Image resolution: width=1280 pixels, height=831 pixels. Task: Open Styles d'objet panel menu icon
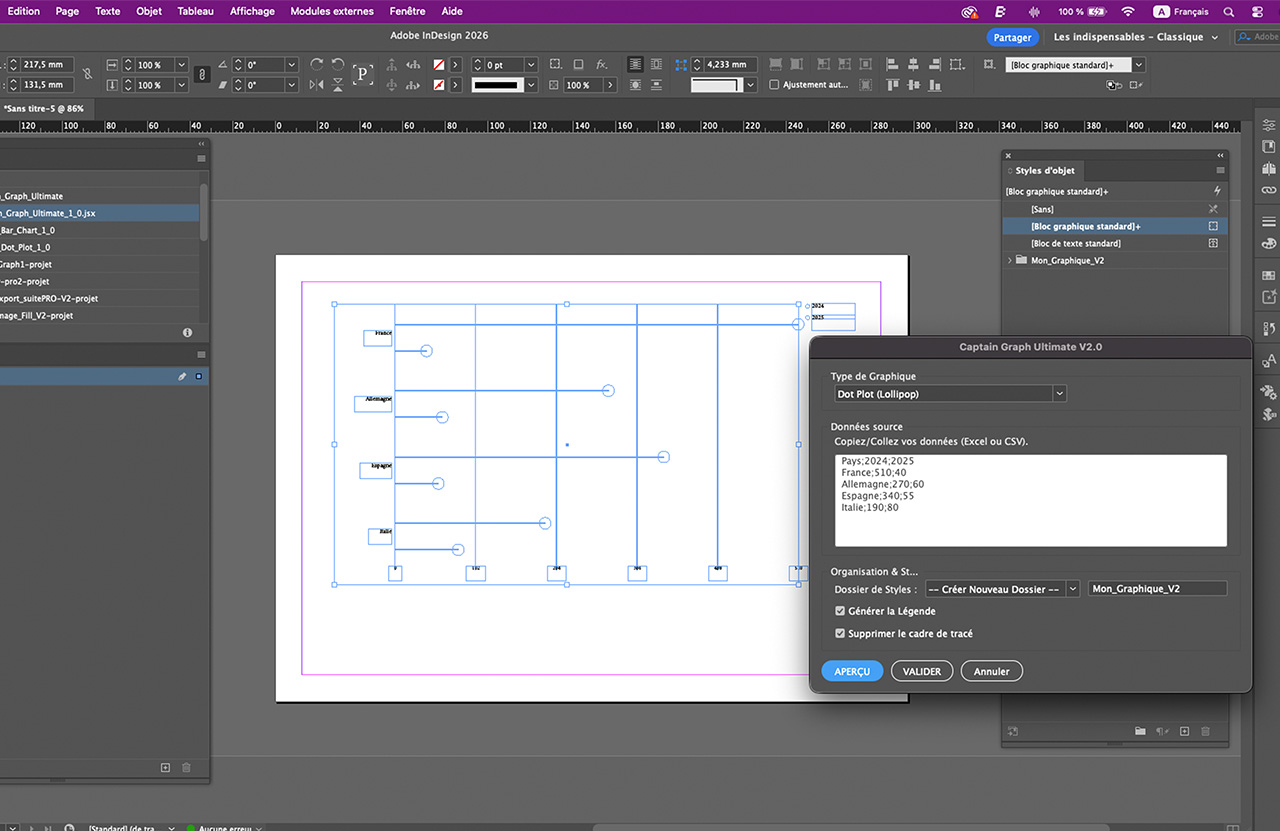tap(1219, 171)
